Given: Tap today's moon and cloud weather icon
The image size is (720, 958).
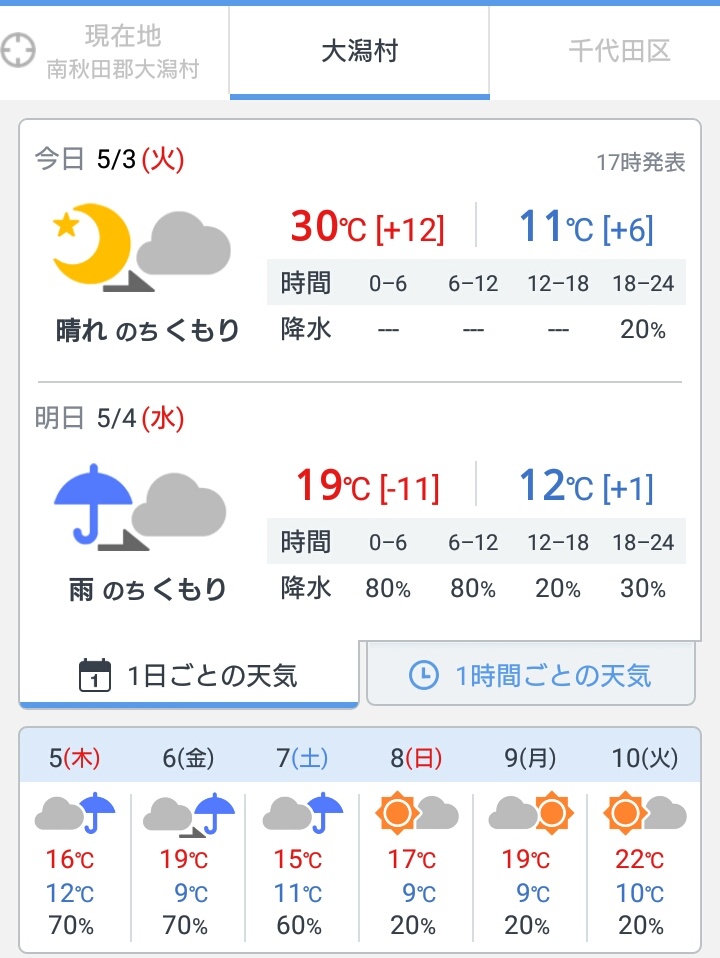Looking at the screenshot, I should pos(142,247).
